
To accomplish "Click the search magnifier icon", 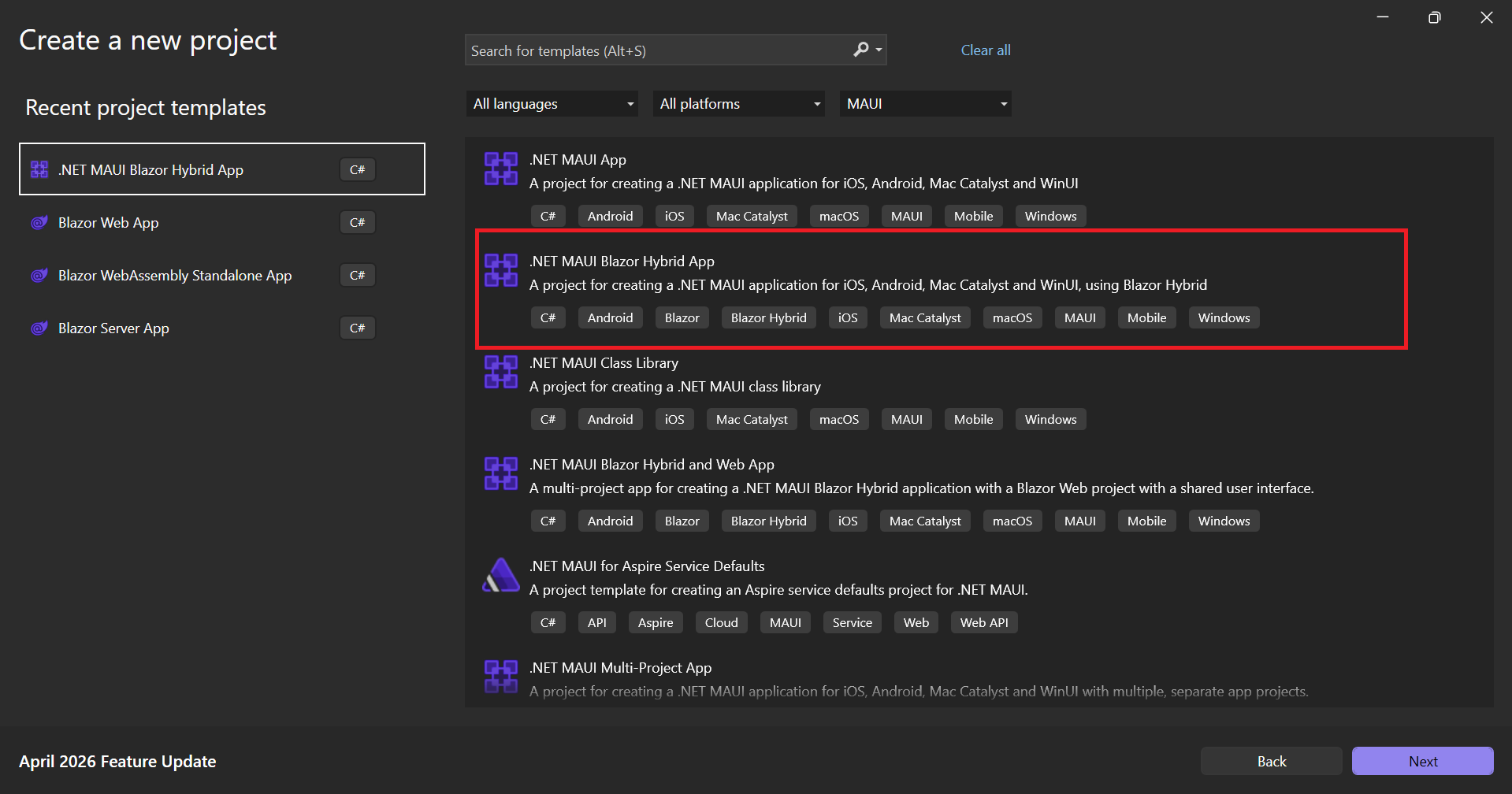I will 861,50.
